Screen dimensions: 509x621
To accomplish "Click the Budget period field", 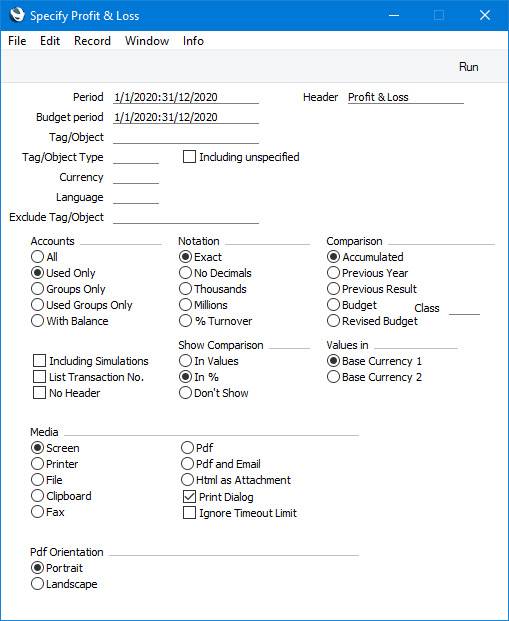I will [x=186, y=117].
